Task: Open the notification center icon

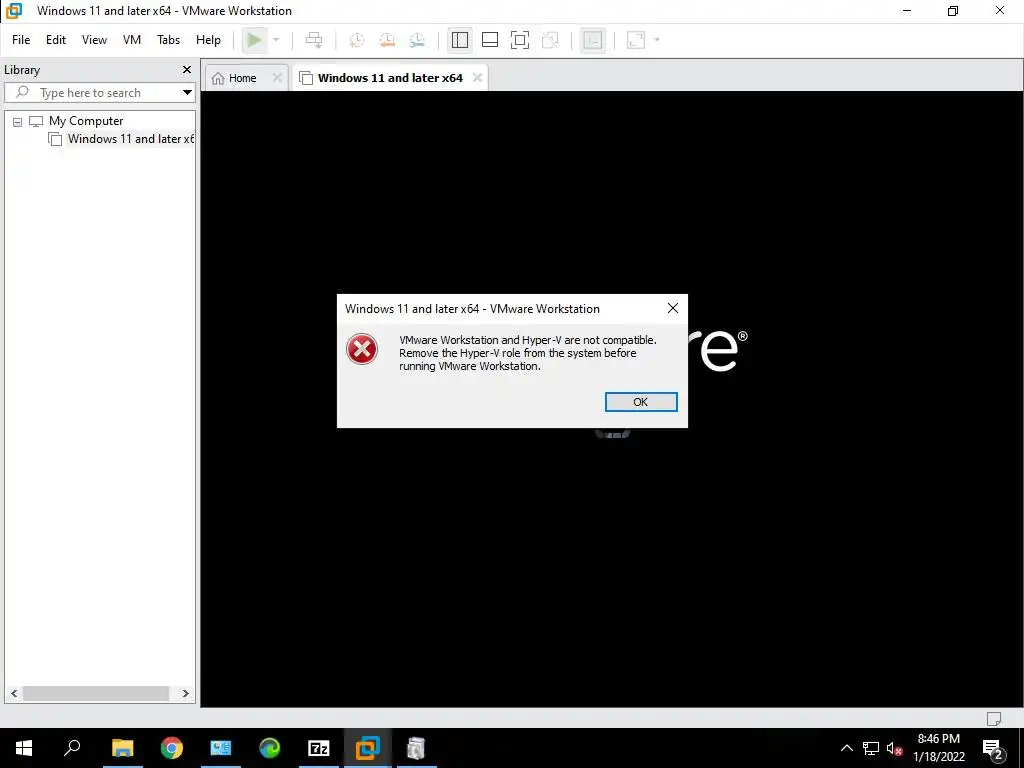Action: [x=993, y=749]
